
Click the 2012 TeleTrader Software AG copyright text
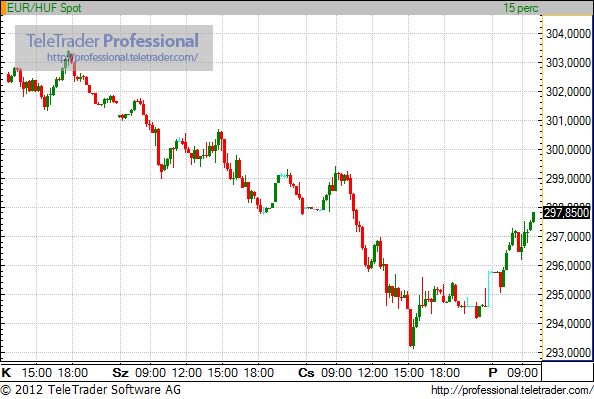[x=91, y=390]
